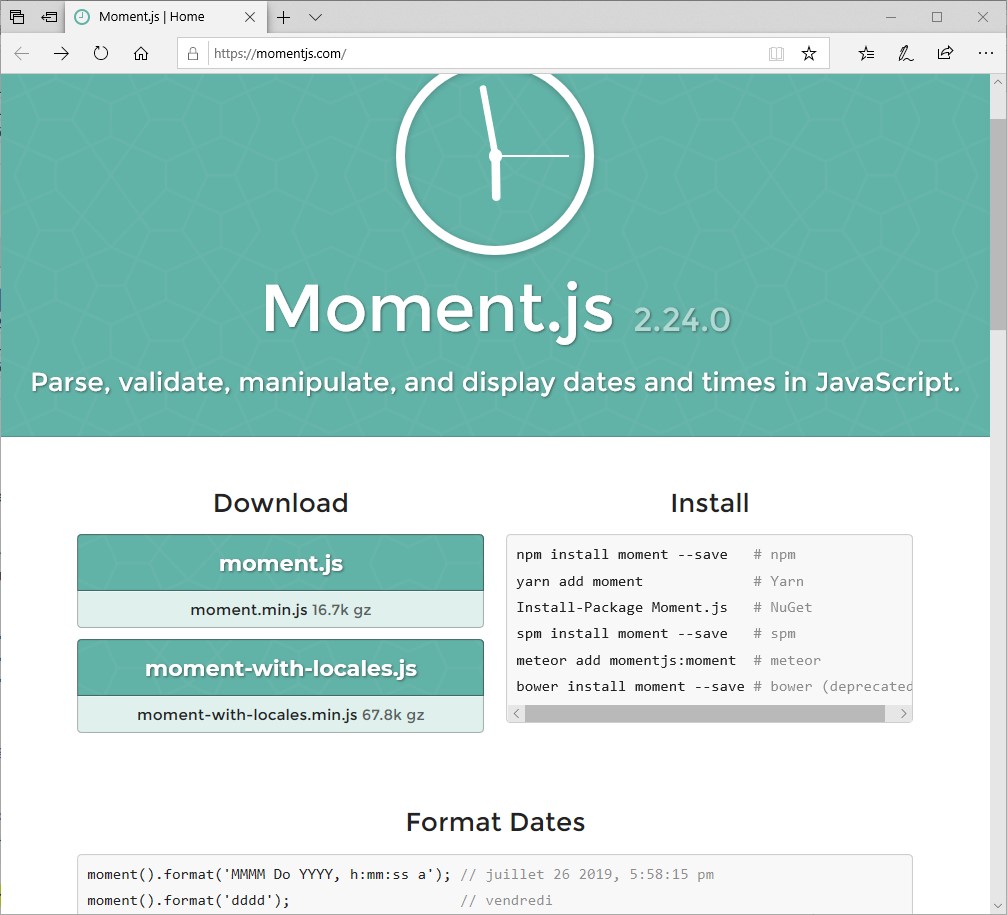The width and height of the screenshot is (1007, 915).
Task: Download moment-with-locales.js
Action: [x=281, y=668]
